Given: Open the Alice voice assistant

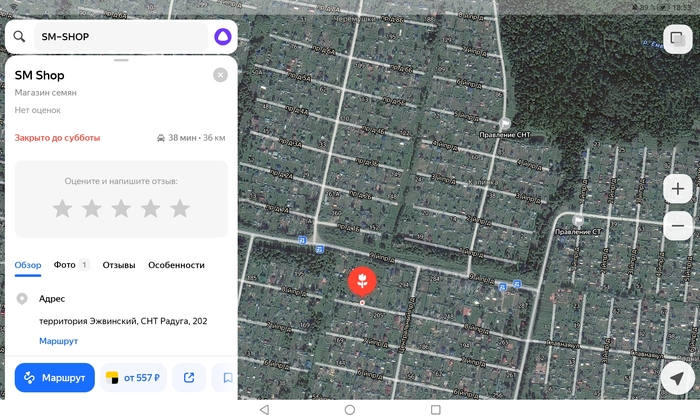Looking at the screenshot, I should 223,37.
